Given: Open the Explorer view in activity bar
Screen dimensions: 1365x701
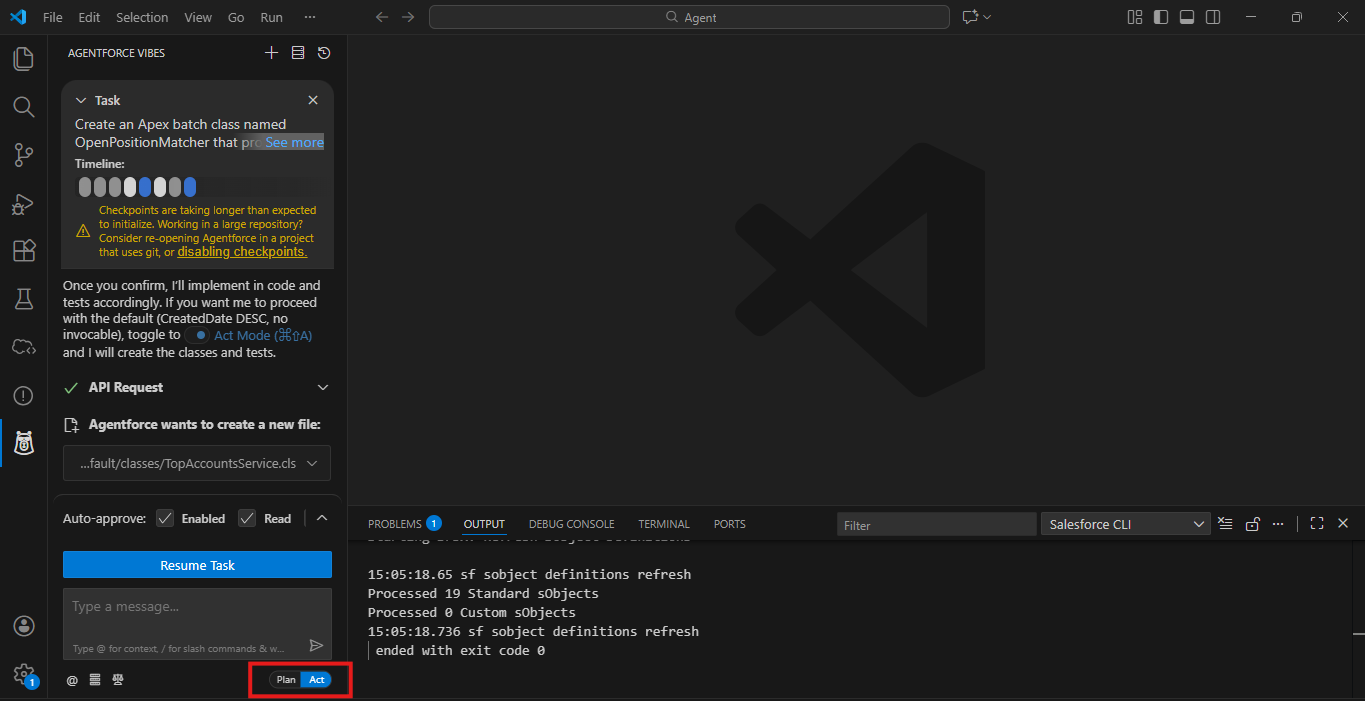Looking at the screenshot, I should [x=23, y=59].
